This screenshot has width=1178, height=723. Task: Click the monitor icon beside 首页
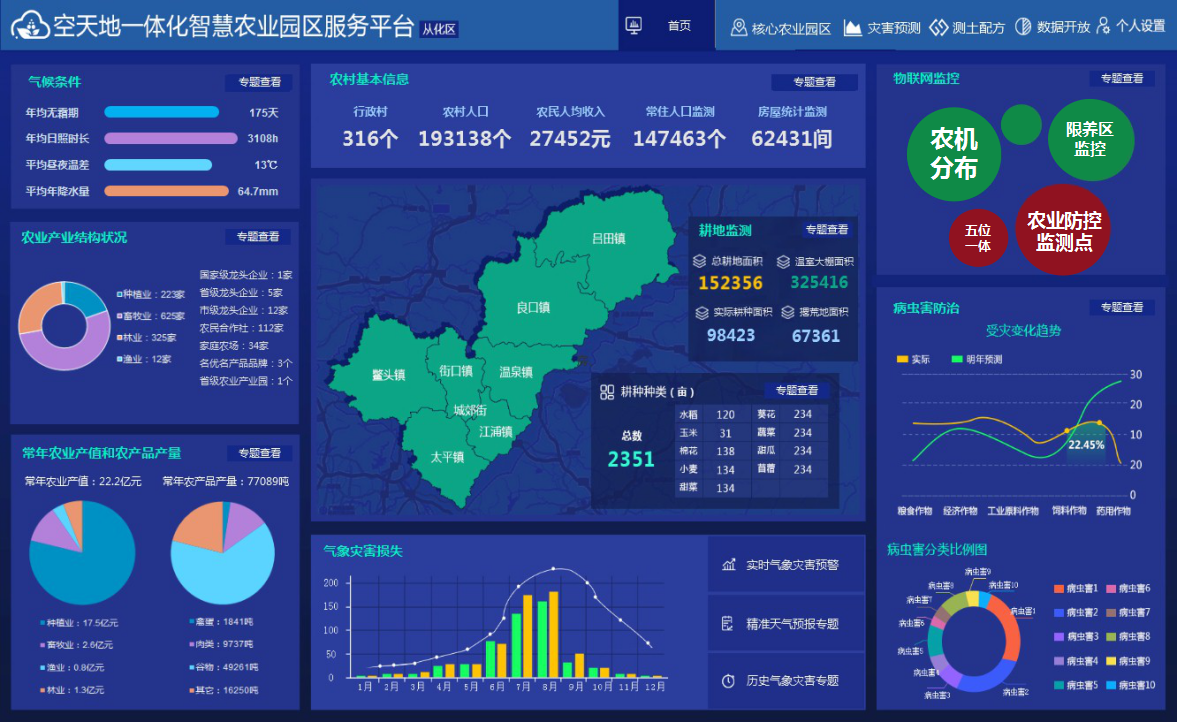pyautogui.click(x=633, y=26)
